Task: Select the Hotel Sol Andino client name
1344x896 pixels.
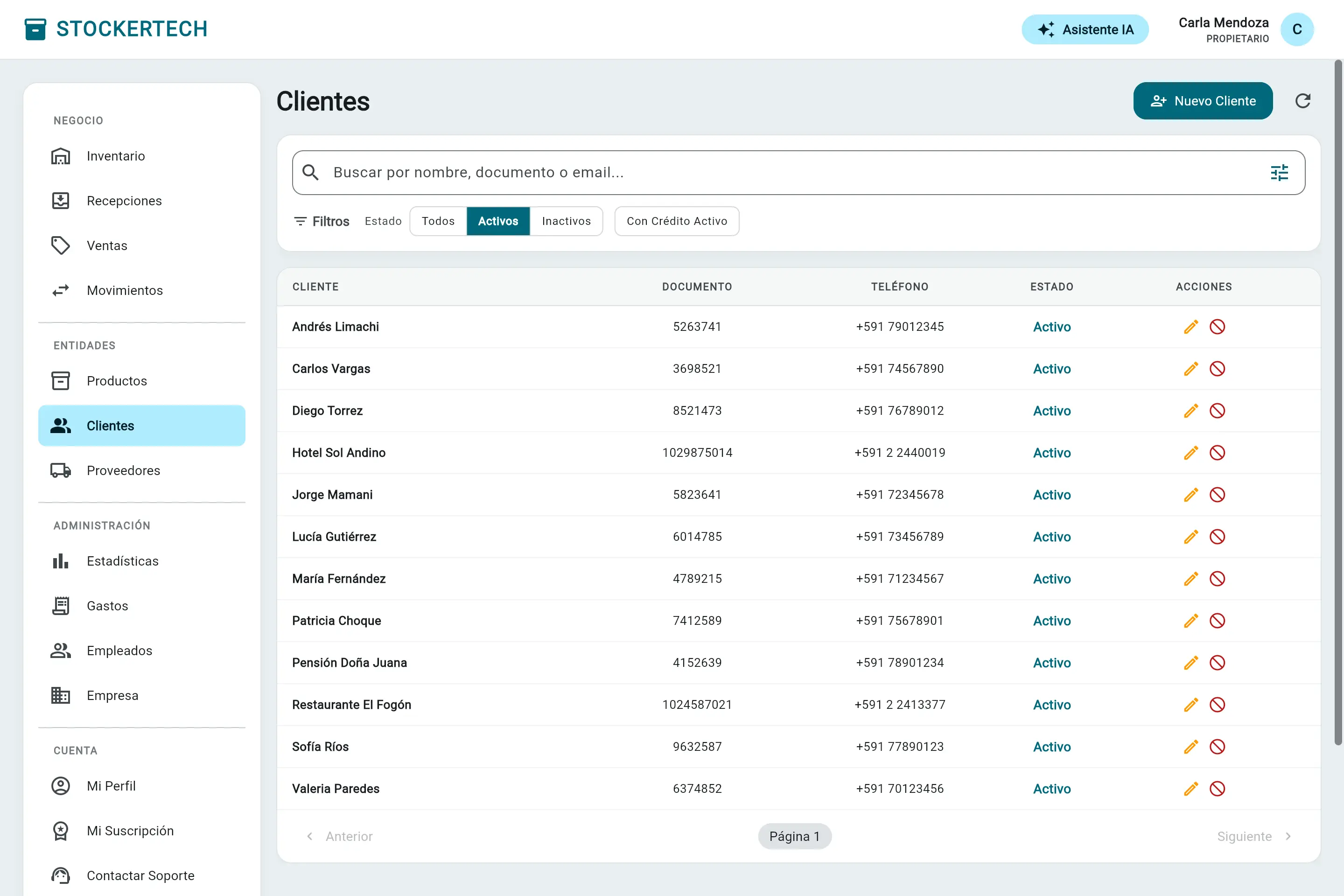Action: click(339, 453)
